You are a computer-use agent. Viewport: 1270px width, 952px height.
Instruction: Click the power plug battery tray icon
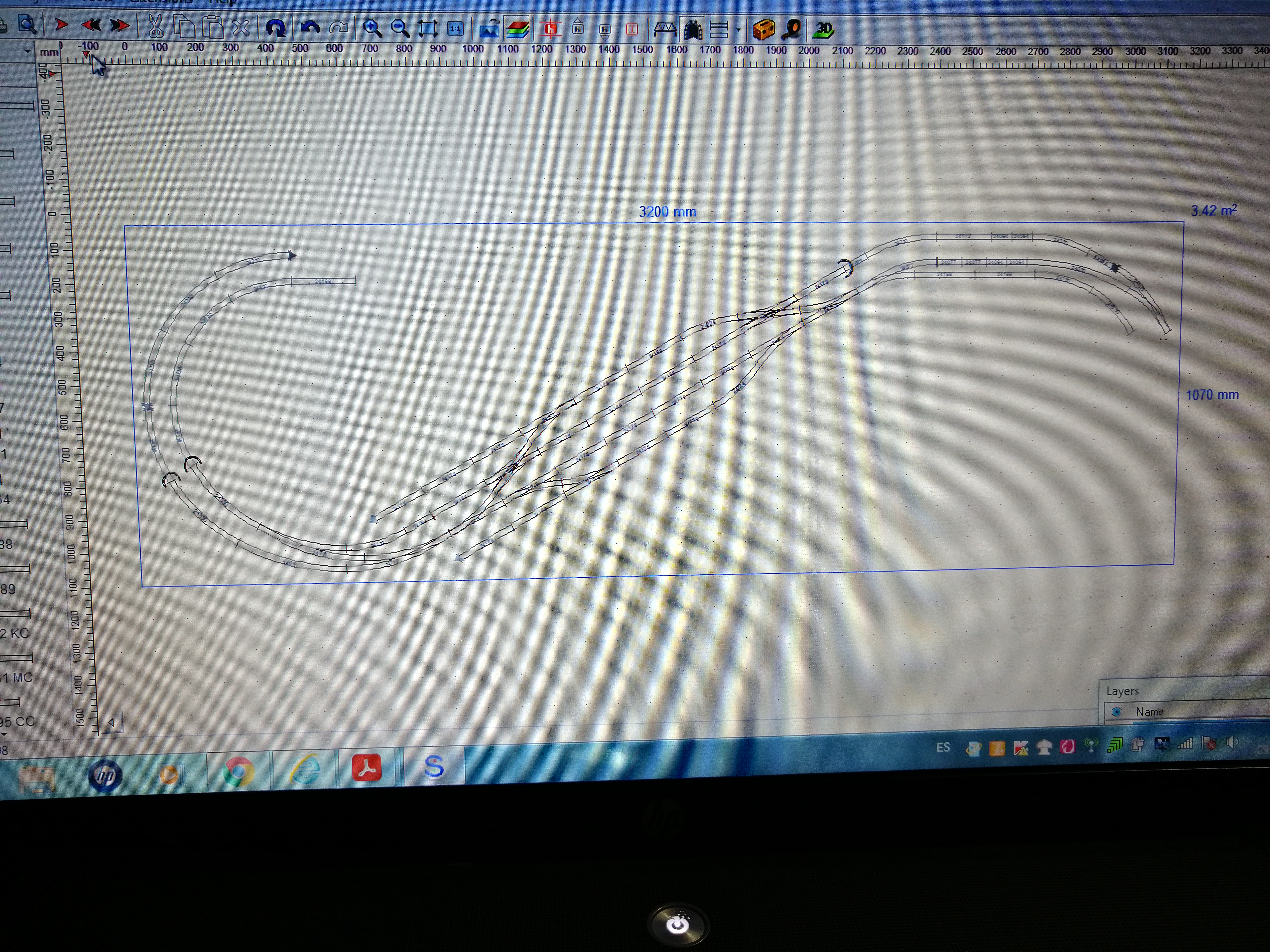point(1137,745)
